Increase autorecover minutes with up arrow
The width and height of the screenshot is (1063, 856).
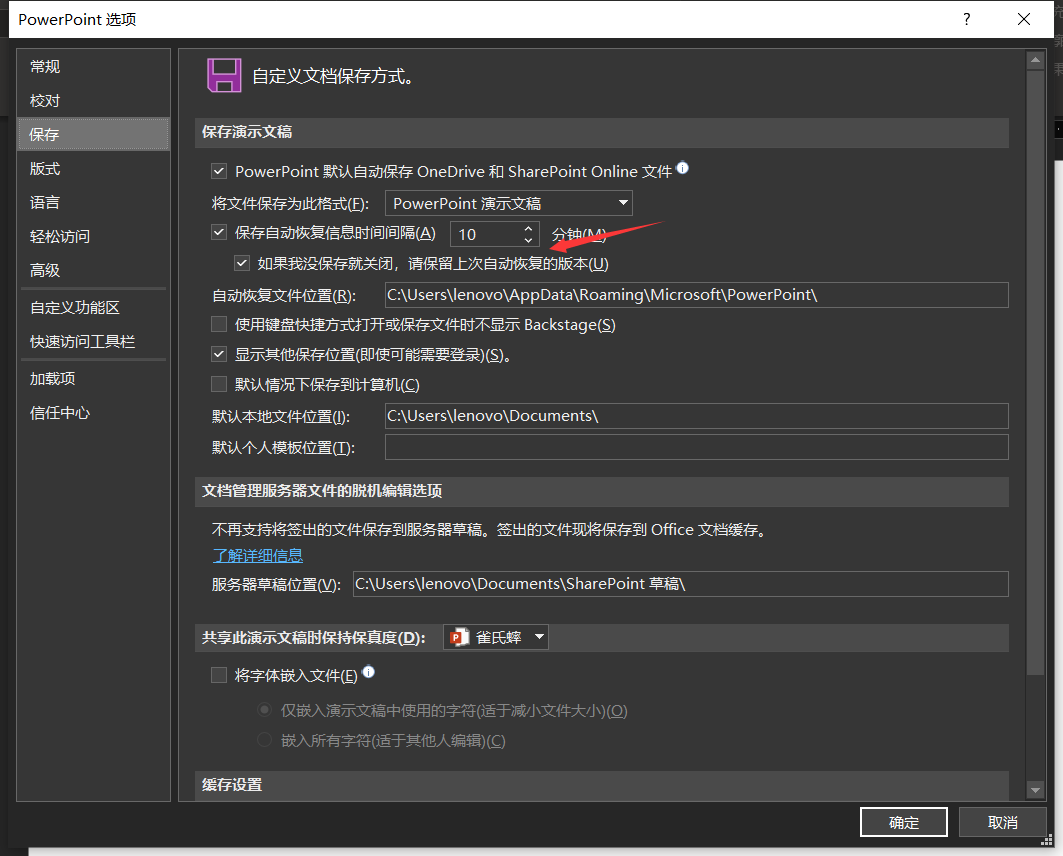click(x=528, y=228)
